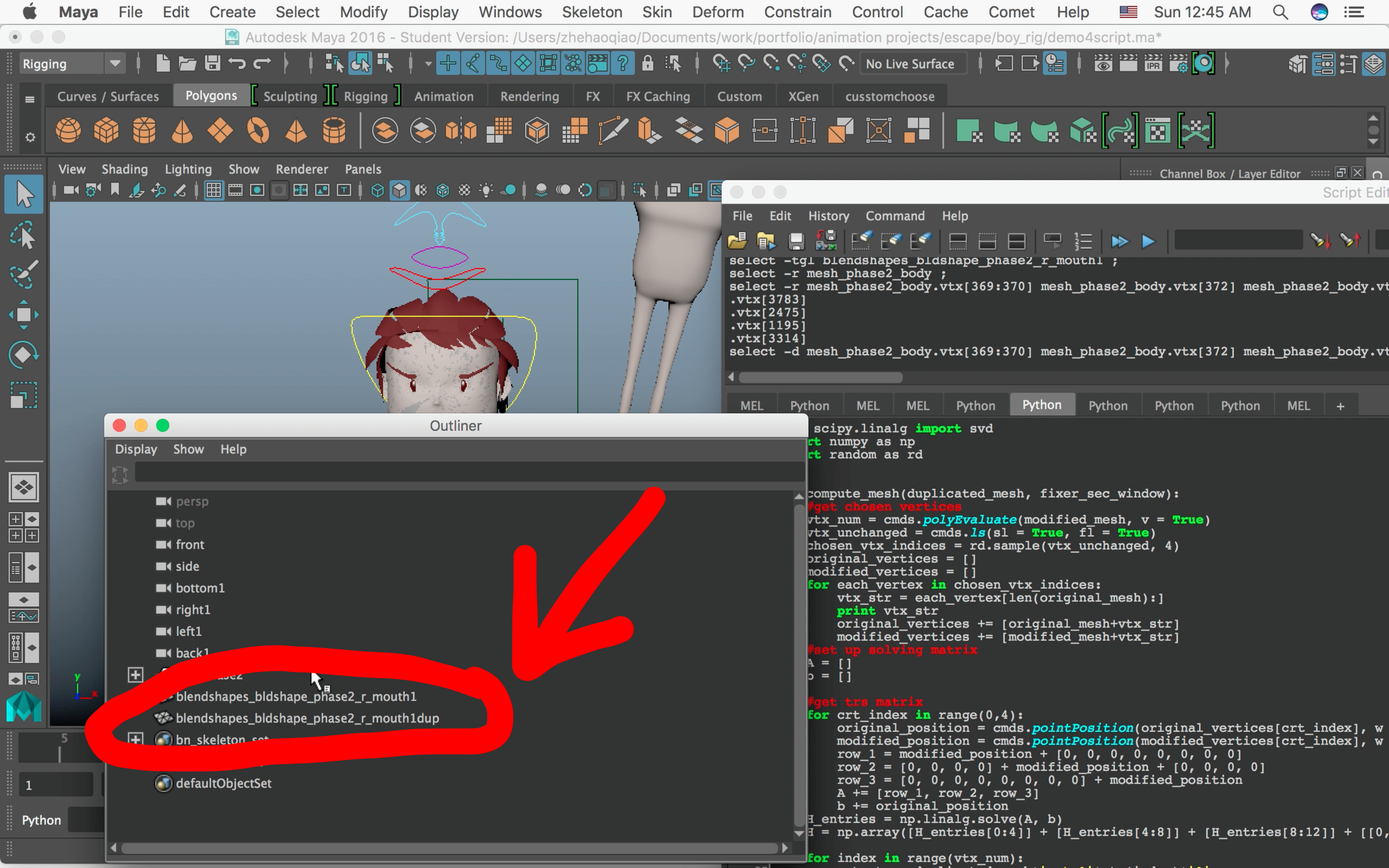Open Render Settings clapperboard icon

(x=1178, y=63)
